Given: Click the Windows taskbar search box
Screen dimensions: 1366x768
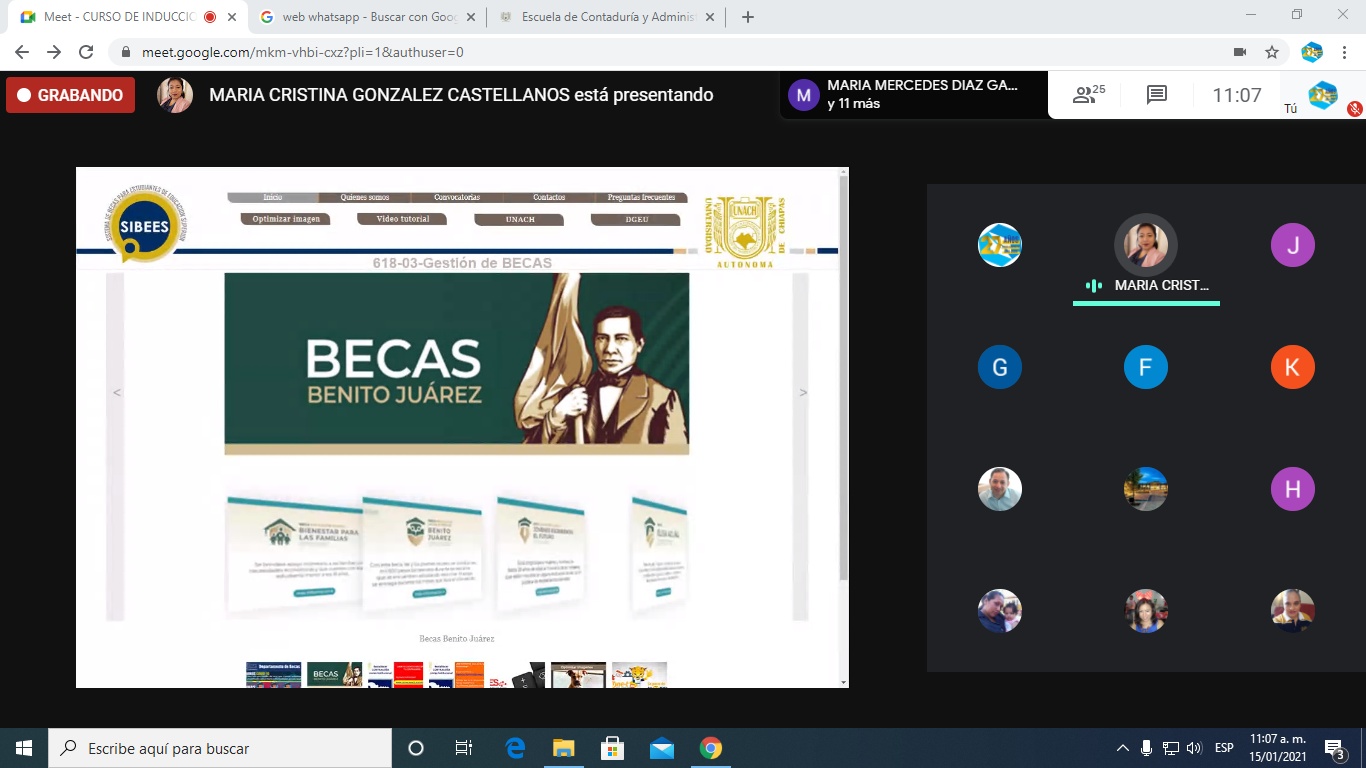Looking at the screenshot, I should (220, 748).
